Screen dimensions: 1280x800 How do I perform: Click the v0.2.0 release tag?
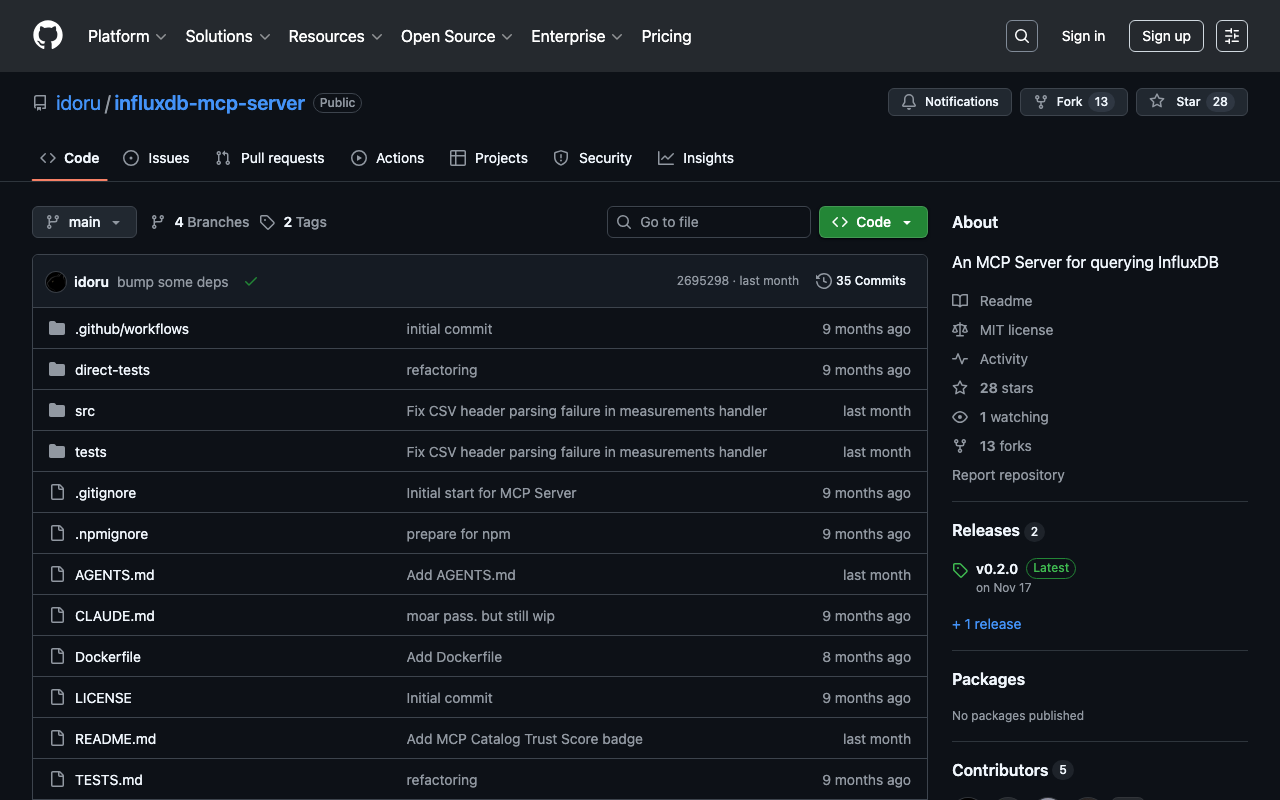996,568
